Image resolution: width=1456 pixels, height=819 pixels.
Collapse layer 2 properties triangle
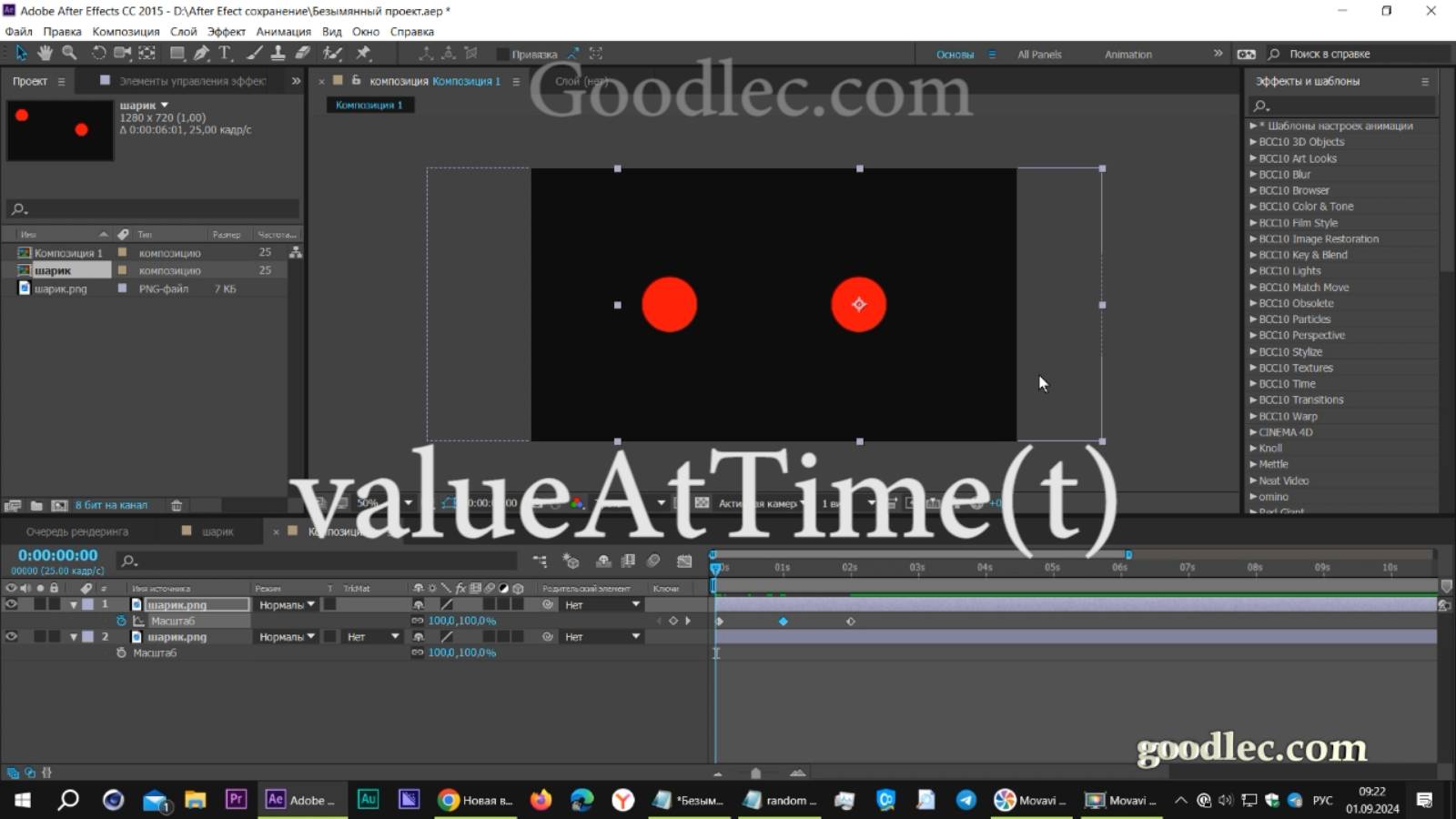[74, 637]
